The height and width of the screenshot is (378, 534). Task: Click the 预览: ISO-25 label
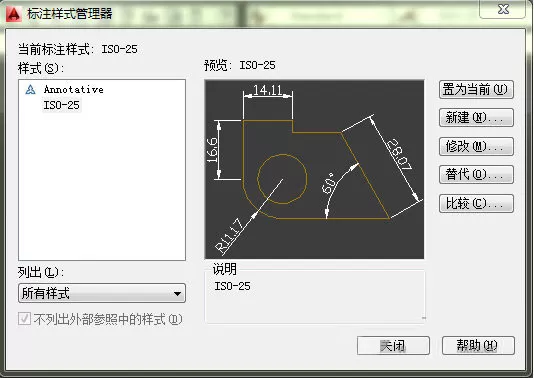pyautogui.click(x=240, y=65)
